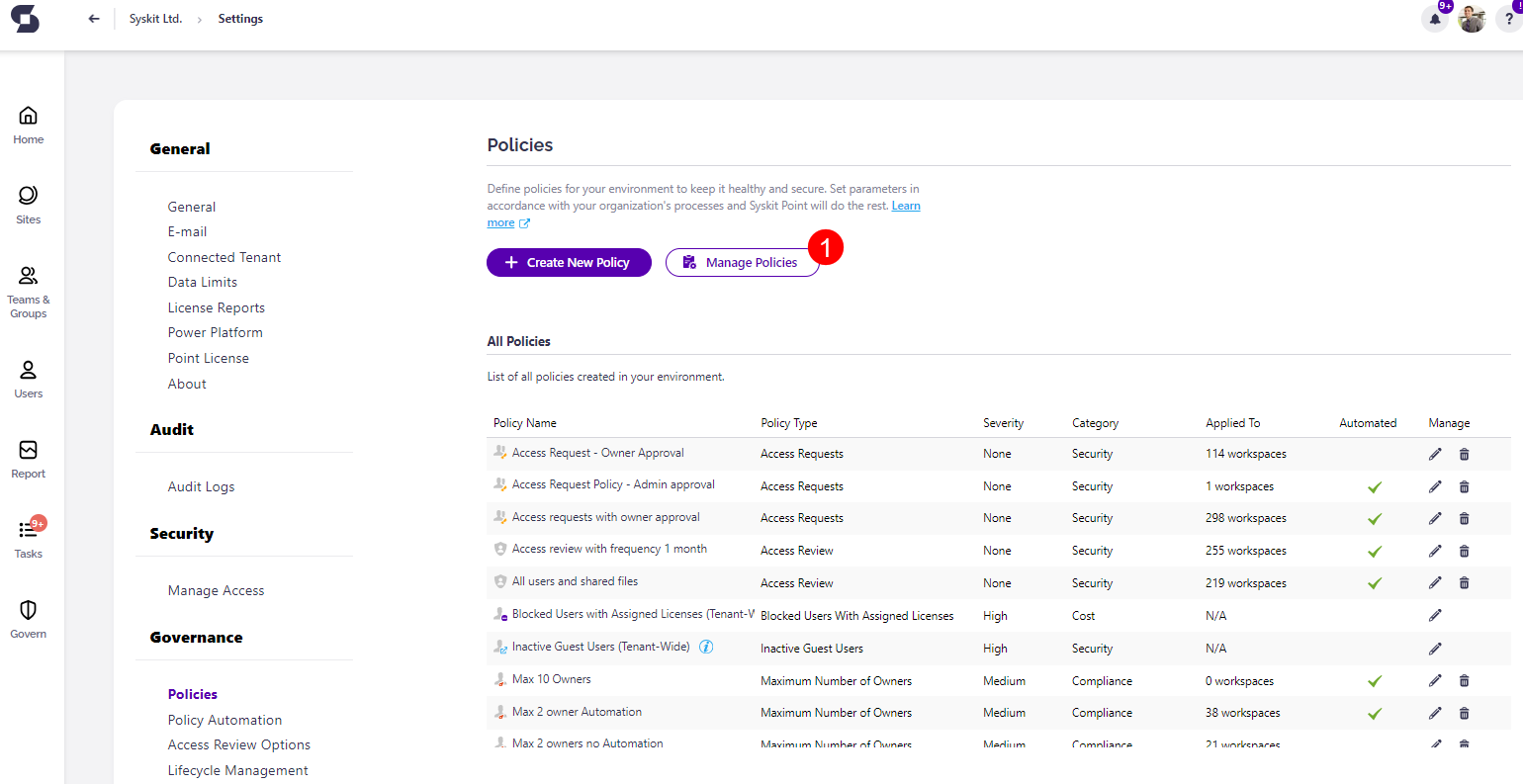View info tooltip for Inactive Guest Users policy
Viewport: 1523px width, 784px height.
point(706,648)
